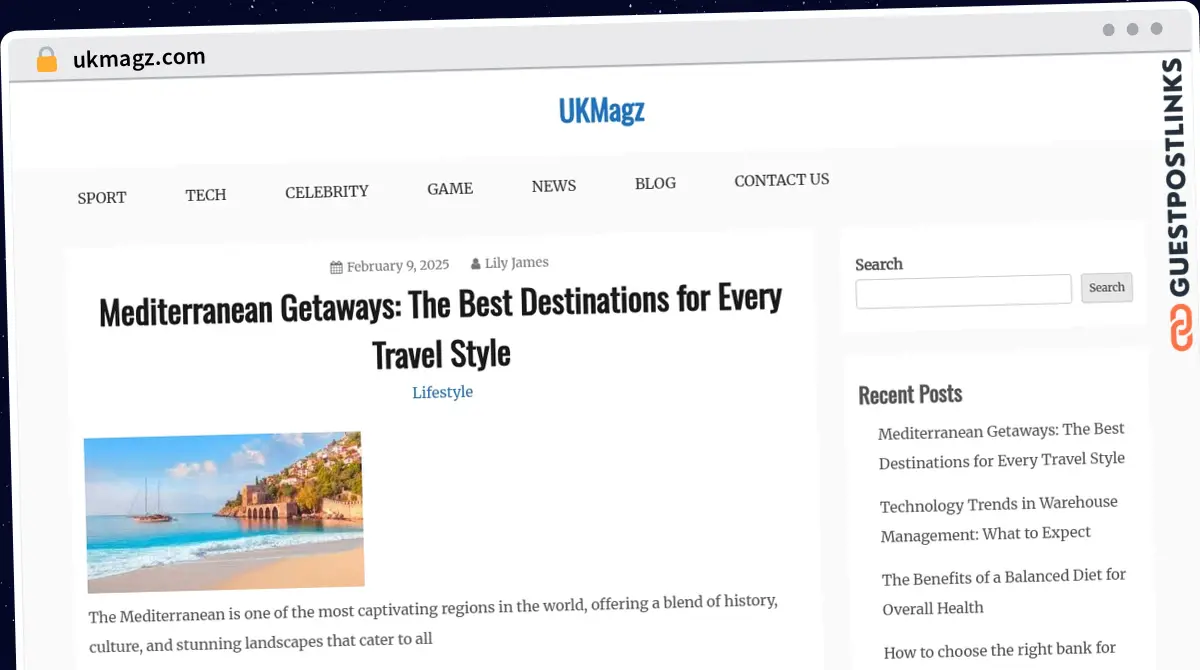Open the SPORT menu item

tap(101, 197)
